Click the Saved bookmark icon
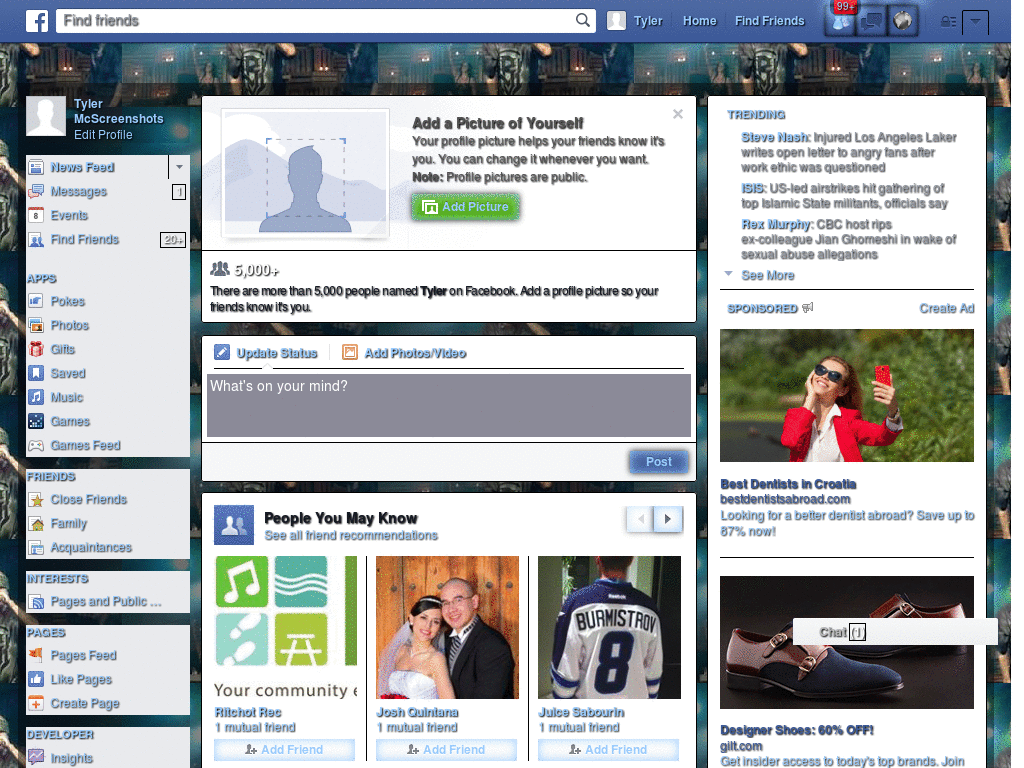The image size is (1024, 768). click(x=36, y=374)
